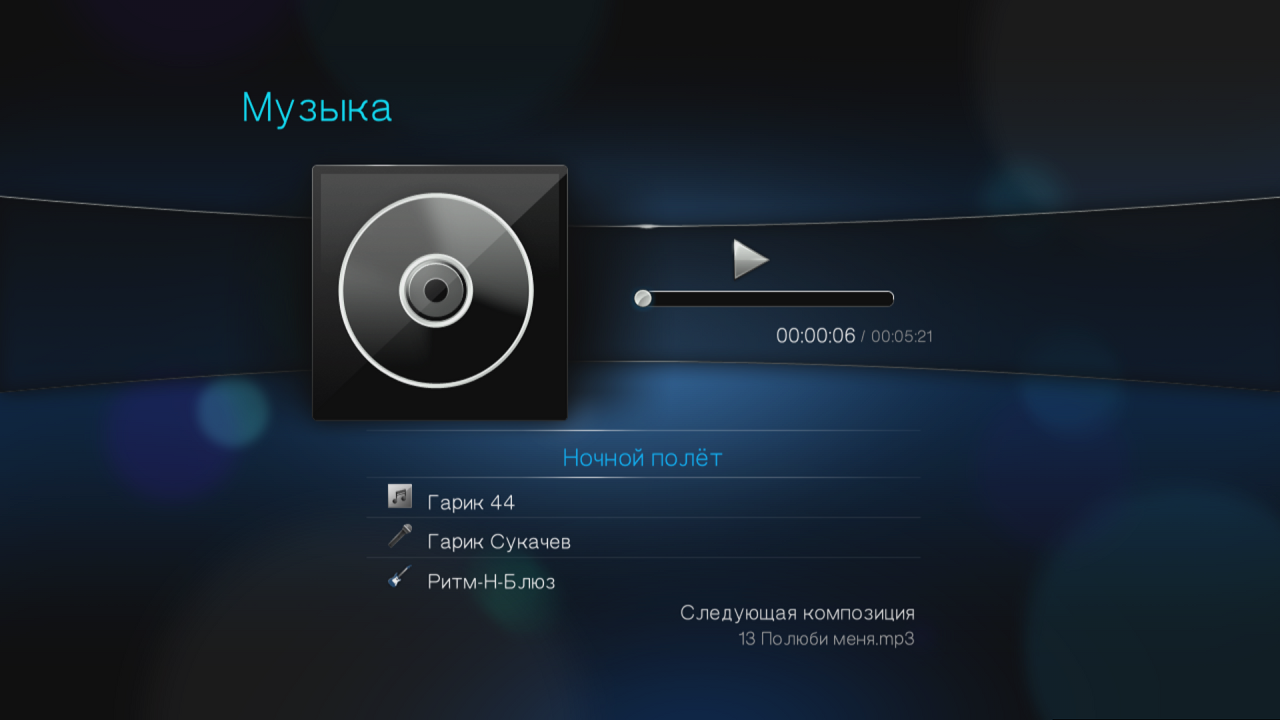The width and height of the screenshot is (1280, 720).
Task: Open next track 13 Полюби меня.mp3
Action: pos(827,639)
